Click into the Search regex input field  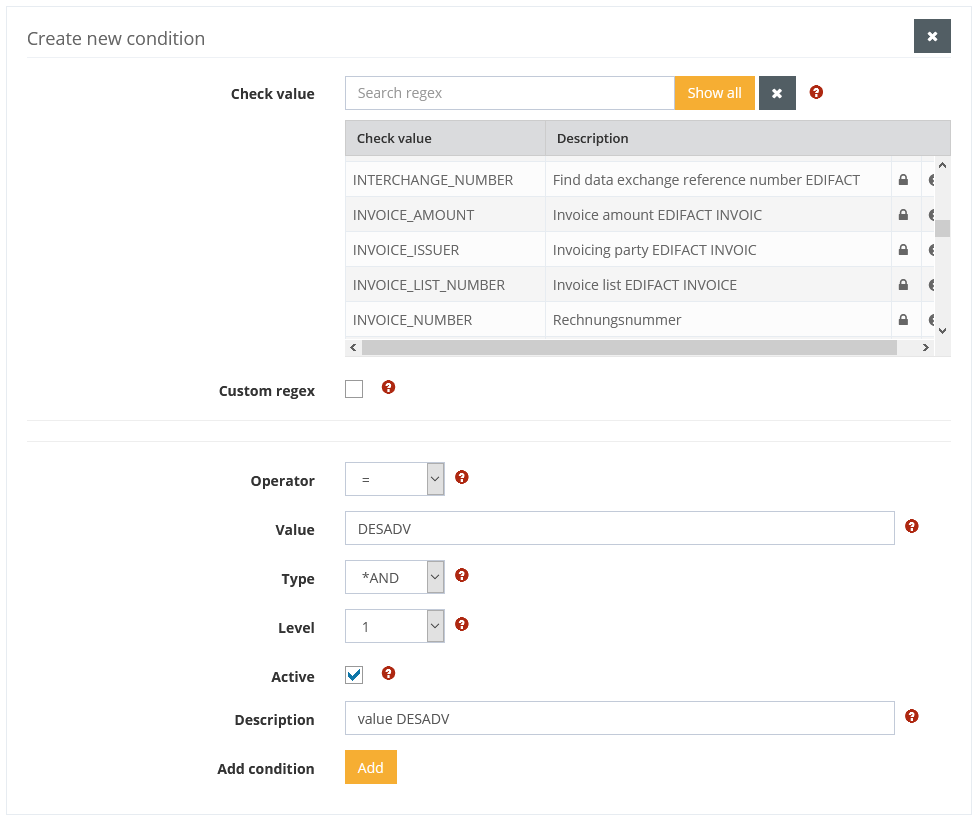click(509, 93)
